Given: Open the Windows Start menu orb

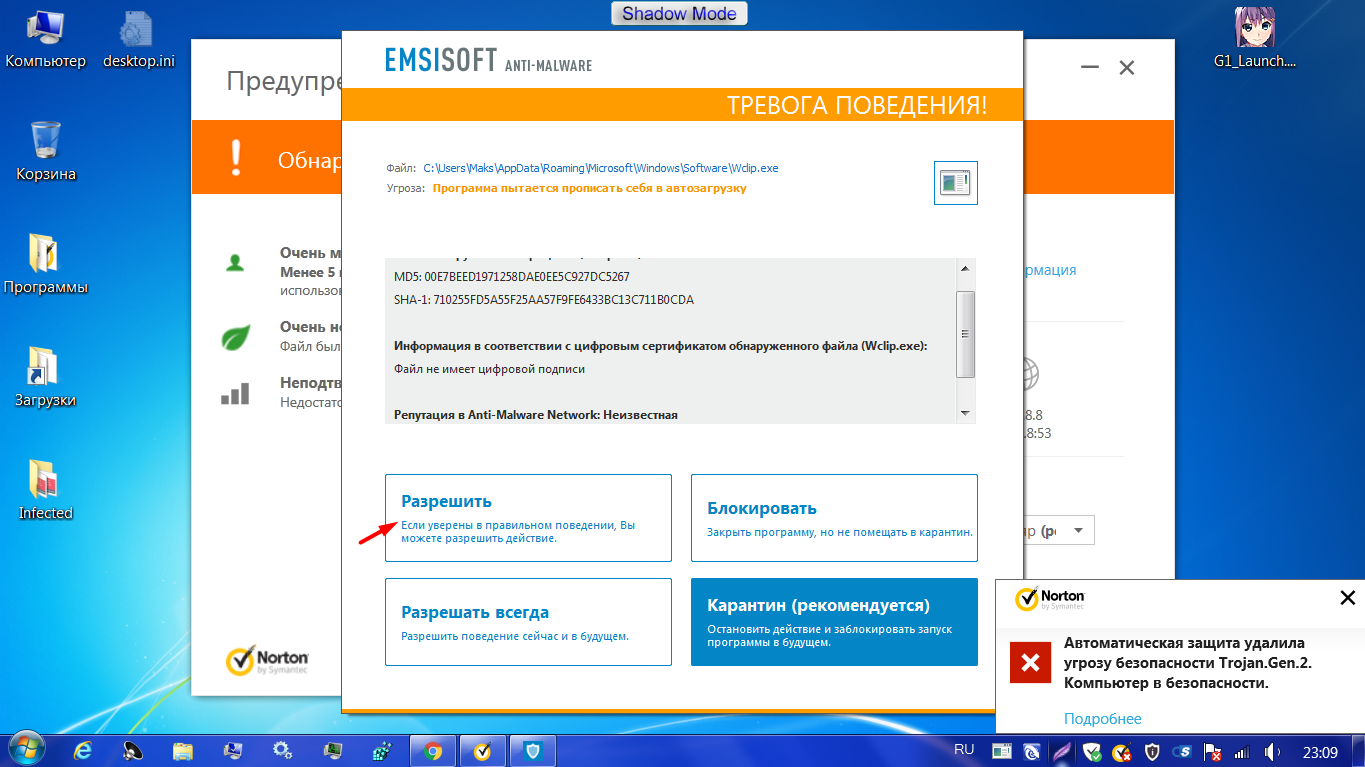Looking at the screenshot, I should click(x=25, y=749).
